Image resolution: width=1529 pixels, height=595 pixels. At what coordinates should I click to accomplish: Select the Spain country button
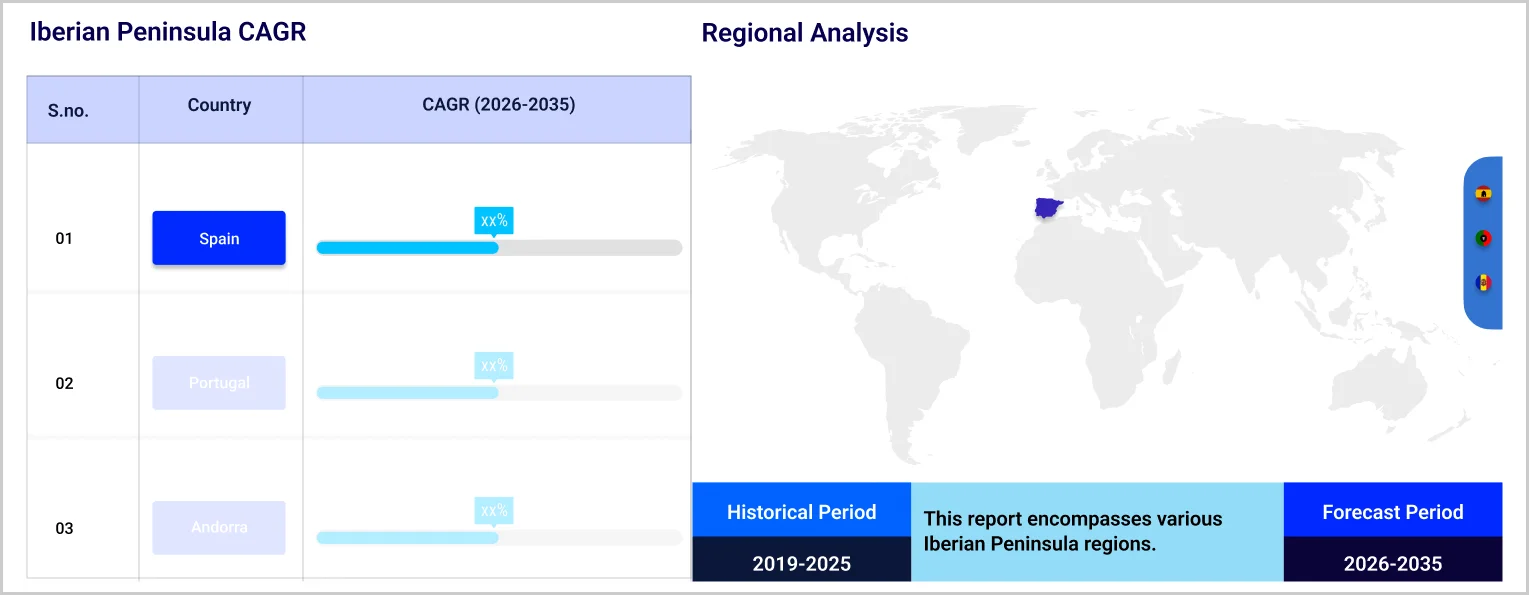point(219,238)
